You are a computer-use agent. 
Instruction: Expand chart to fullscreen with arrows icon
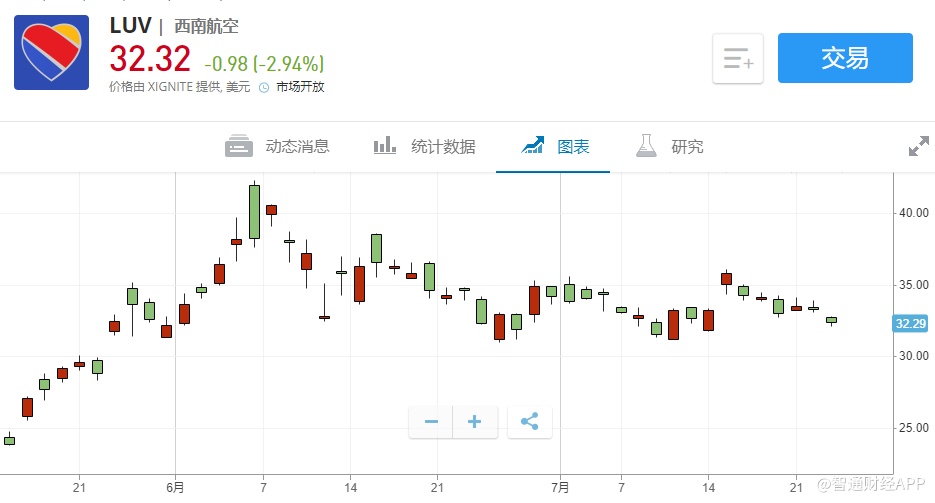pyautogui.click(x=918, y=147)
